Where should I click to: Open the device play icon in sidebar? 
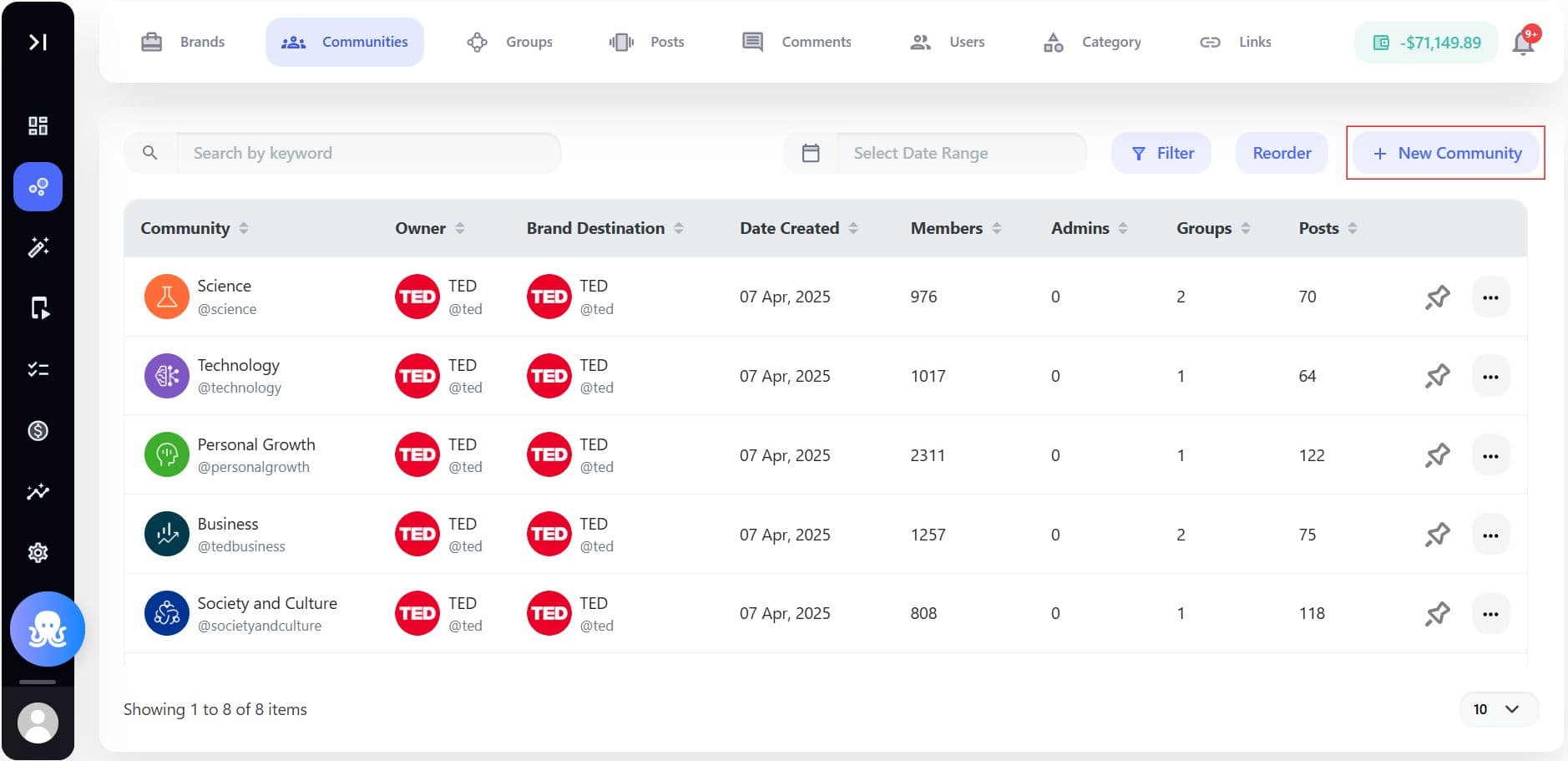pos(38,308)
